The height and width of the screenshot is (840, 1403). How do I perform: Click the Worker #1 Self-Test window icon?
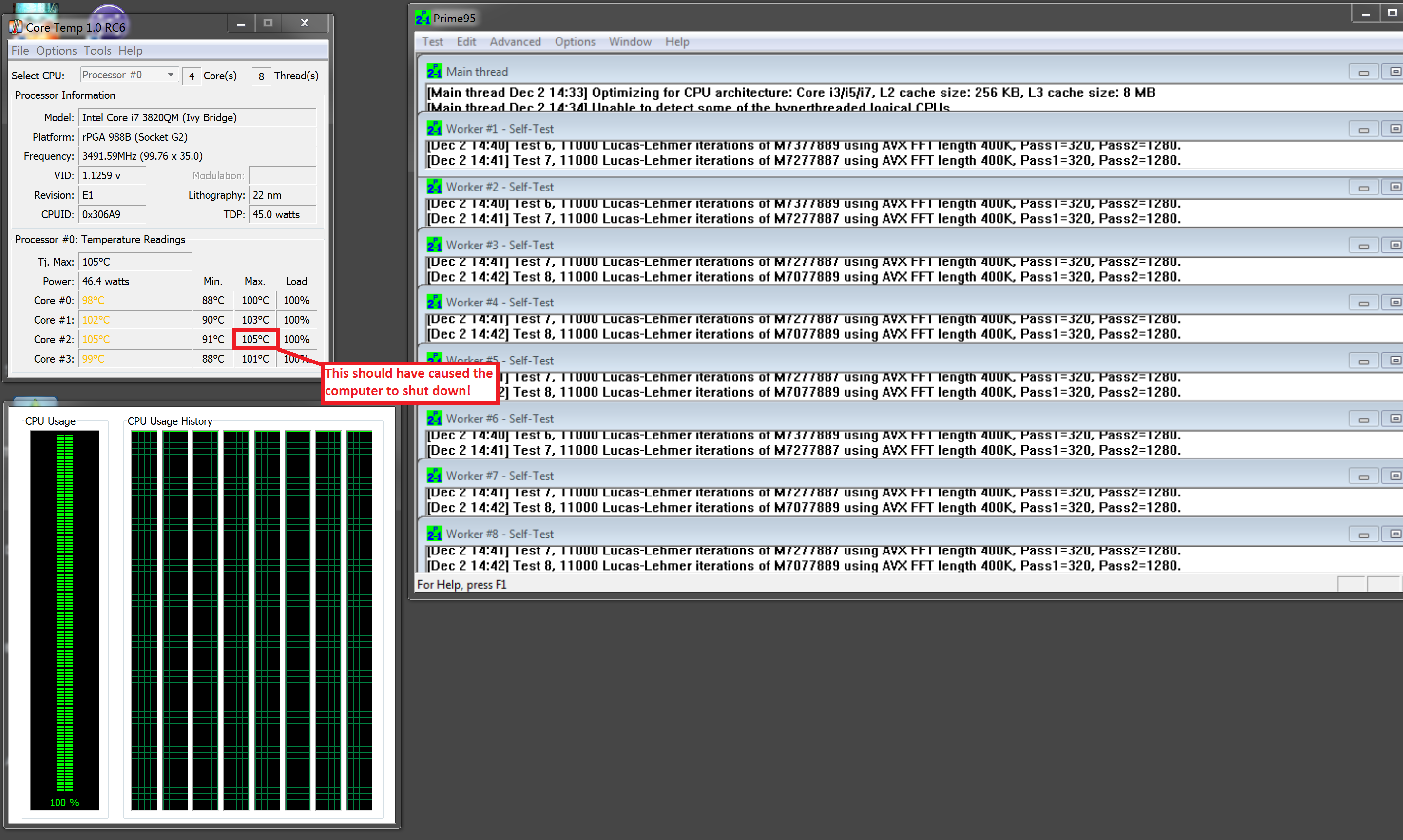[x=434, y=129]
